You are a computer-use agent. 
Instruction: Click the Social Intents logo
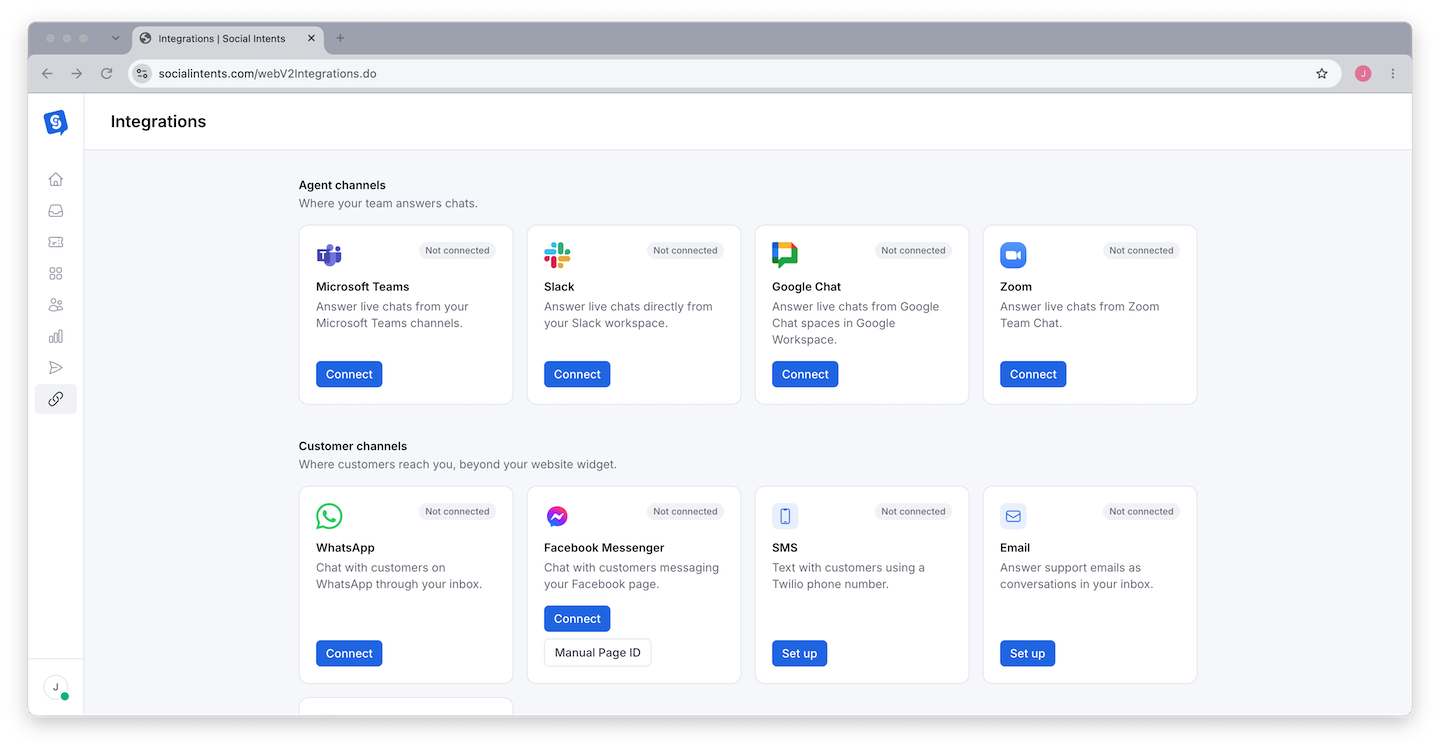tap(56, 122)
